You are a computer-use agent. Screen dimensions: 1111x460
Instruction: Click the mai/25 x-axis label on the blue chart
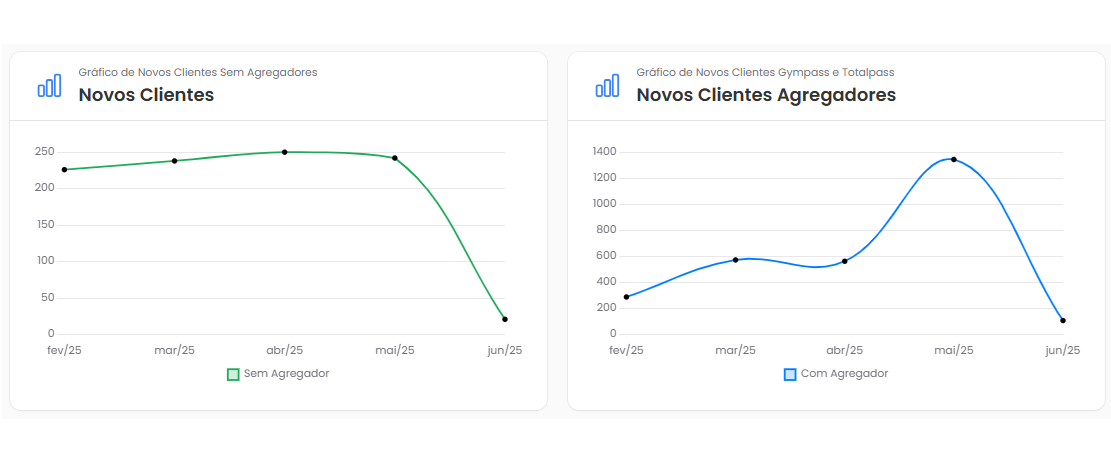click(954, 350)
